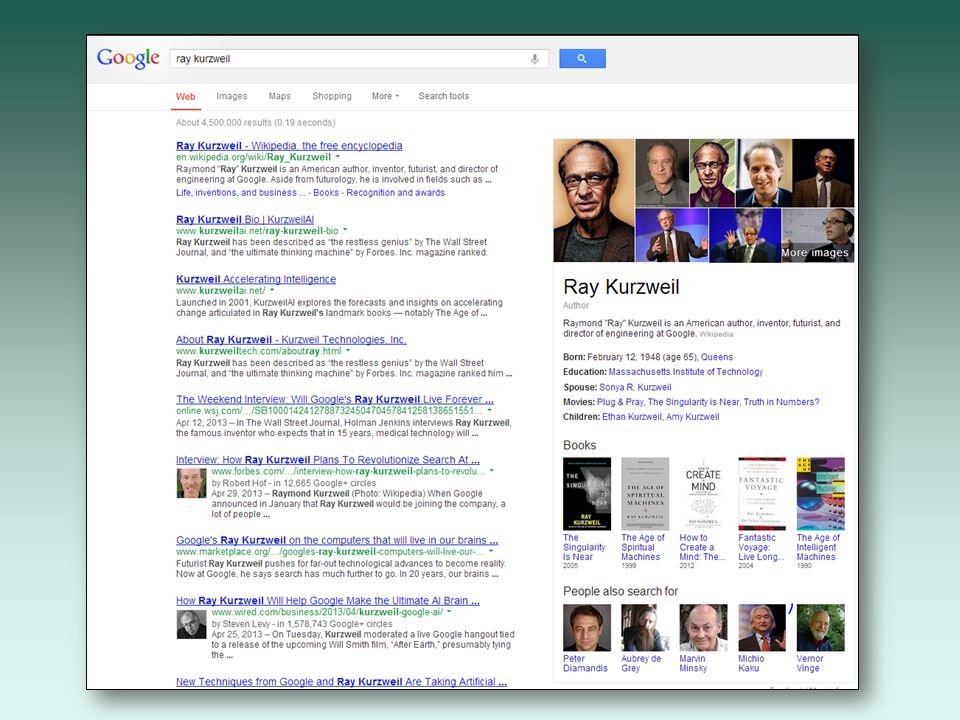Click The Age of Spiritual Machines cover
This screenshot has height=720, width=960.
point(645,493)
